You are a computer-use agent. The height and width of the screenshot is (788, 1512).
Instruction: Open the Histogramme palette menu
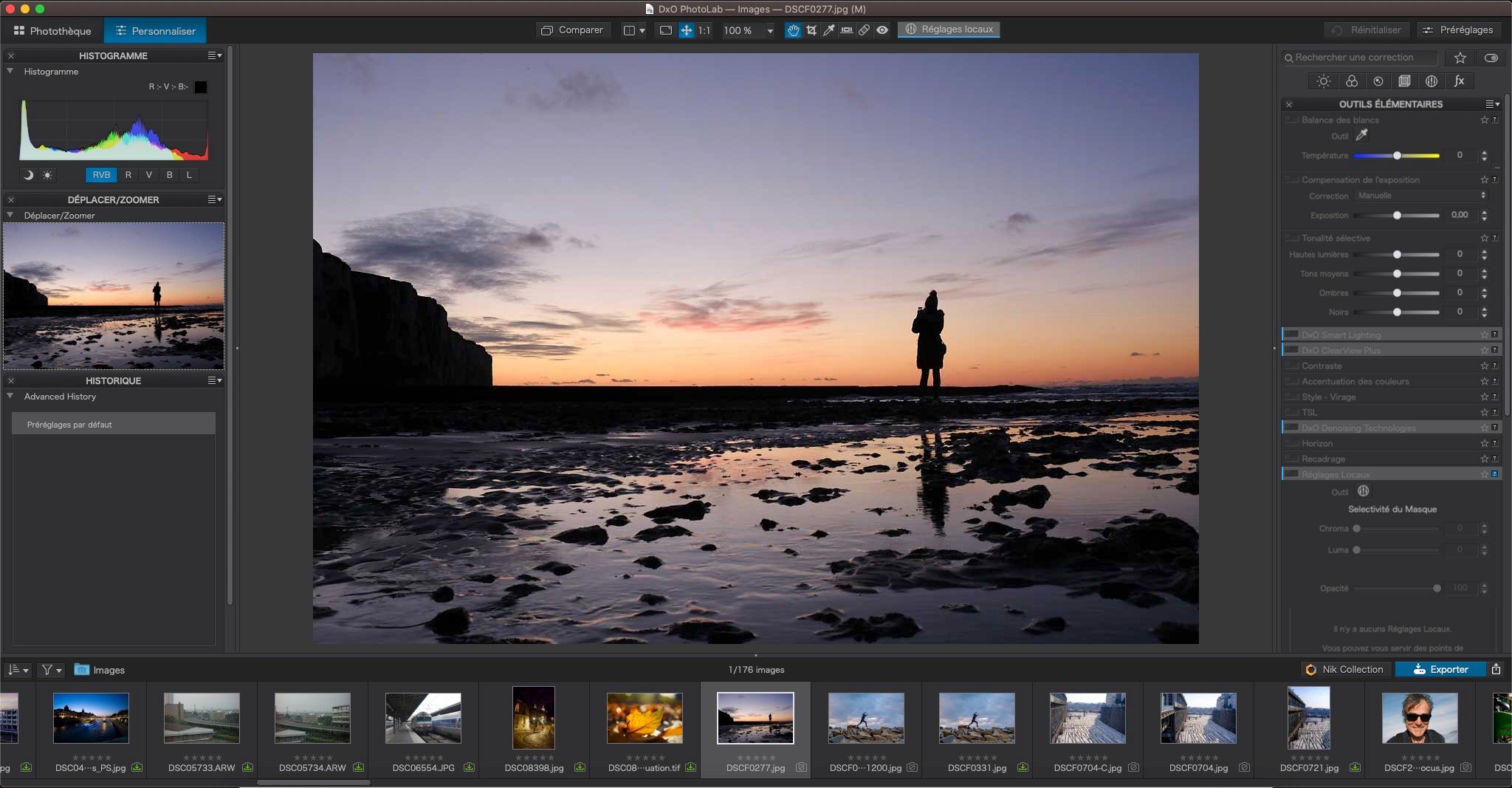coord(214,55)
